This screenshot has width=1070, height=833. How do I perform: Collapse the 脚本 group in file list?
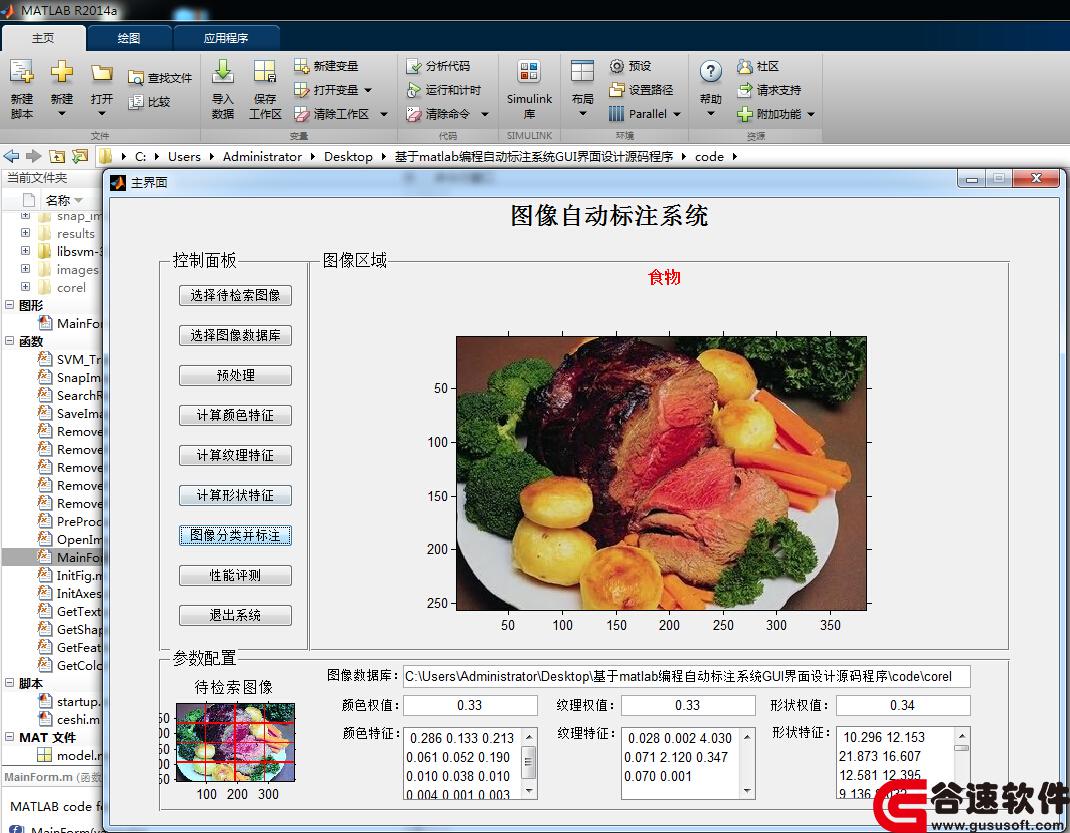pos(10,682)
